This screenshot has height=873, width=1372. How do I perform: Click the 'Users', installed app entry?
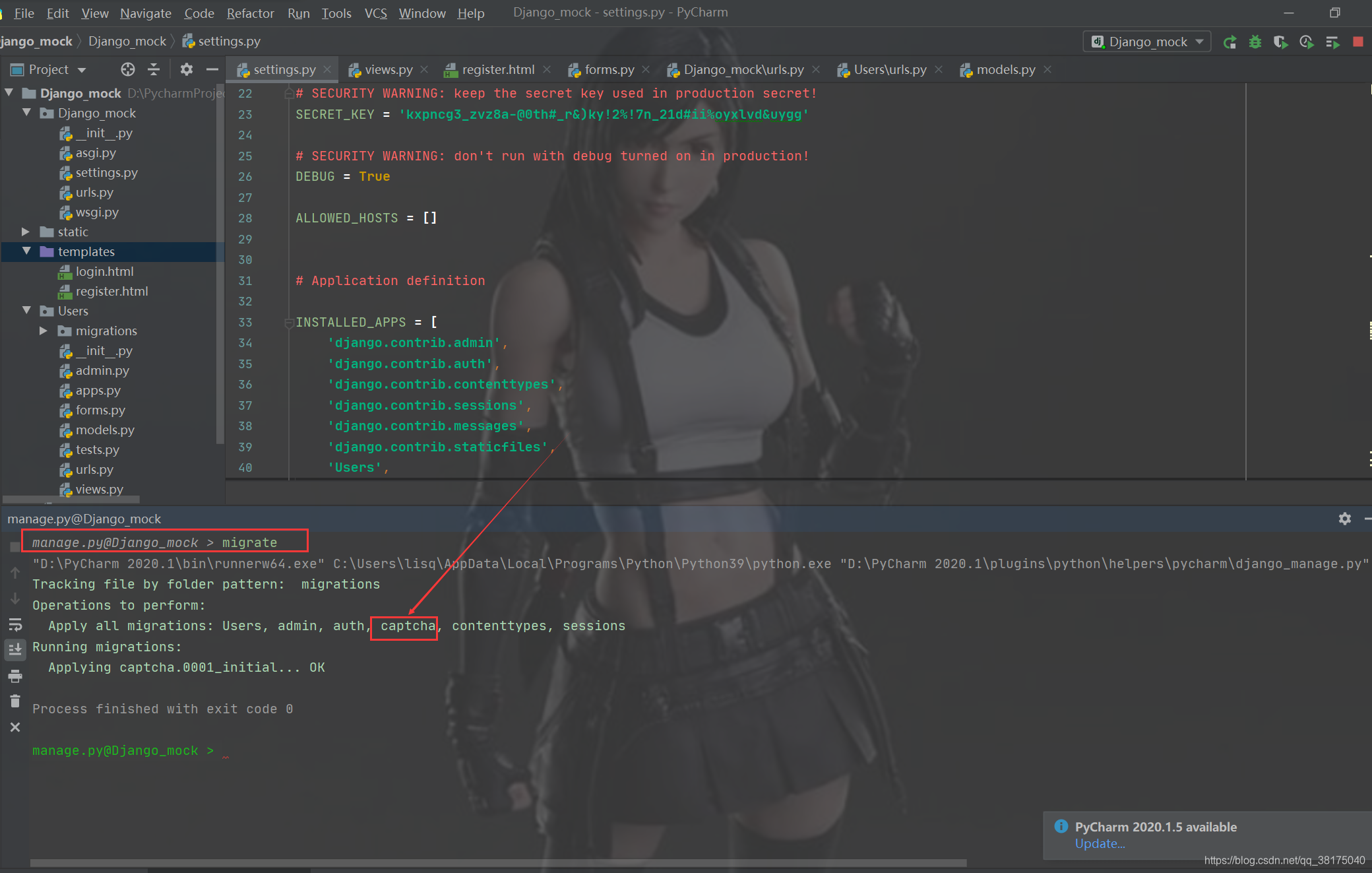(358, 468)
